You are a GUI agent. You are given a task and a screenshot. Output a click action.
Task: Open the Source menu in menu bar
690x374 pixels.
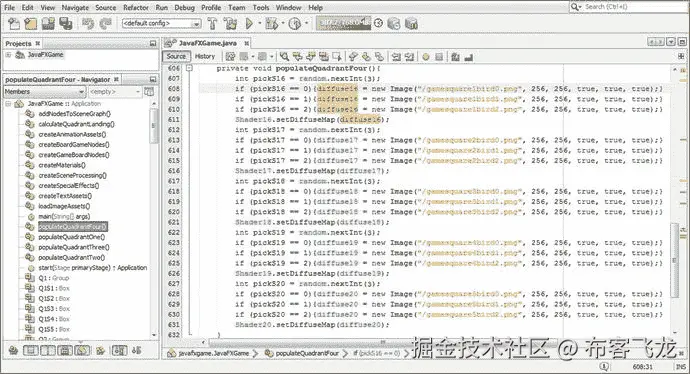(106, 7)
